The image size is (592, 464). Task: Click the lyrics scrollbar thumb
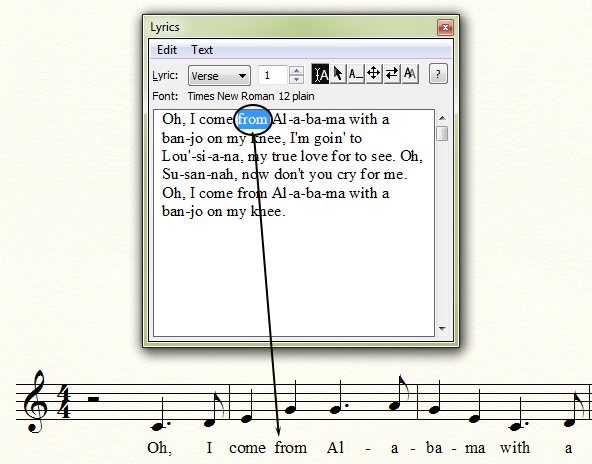pyautogui.click(x=442, y=134)
